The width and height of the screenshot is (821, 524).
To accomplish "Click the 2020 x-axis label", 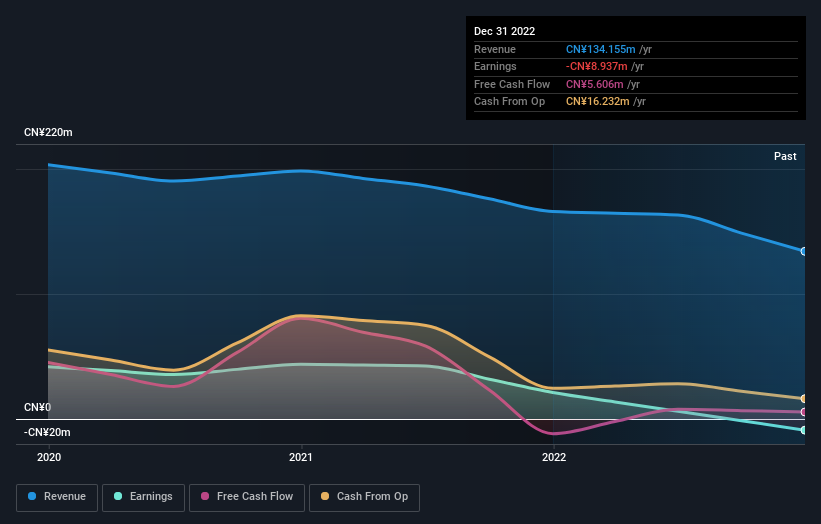I will 49,457.
